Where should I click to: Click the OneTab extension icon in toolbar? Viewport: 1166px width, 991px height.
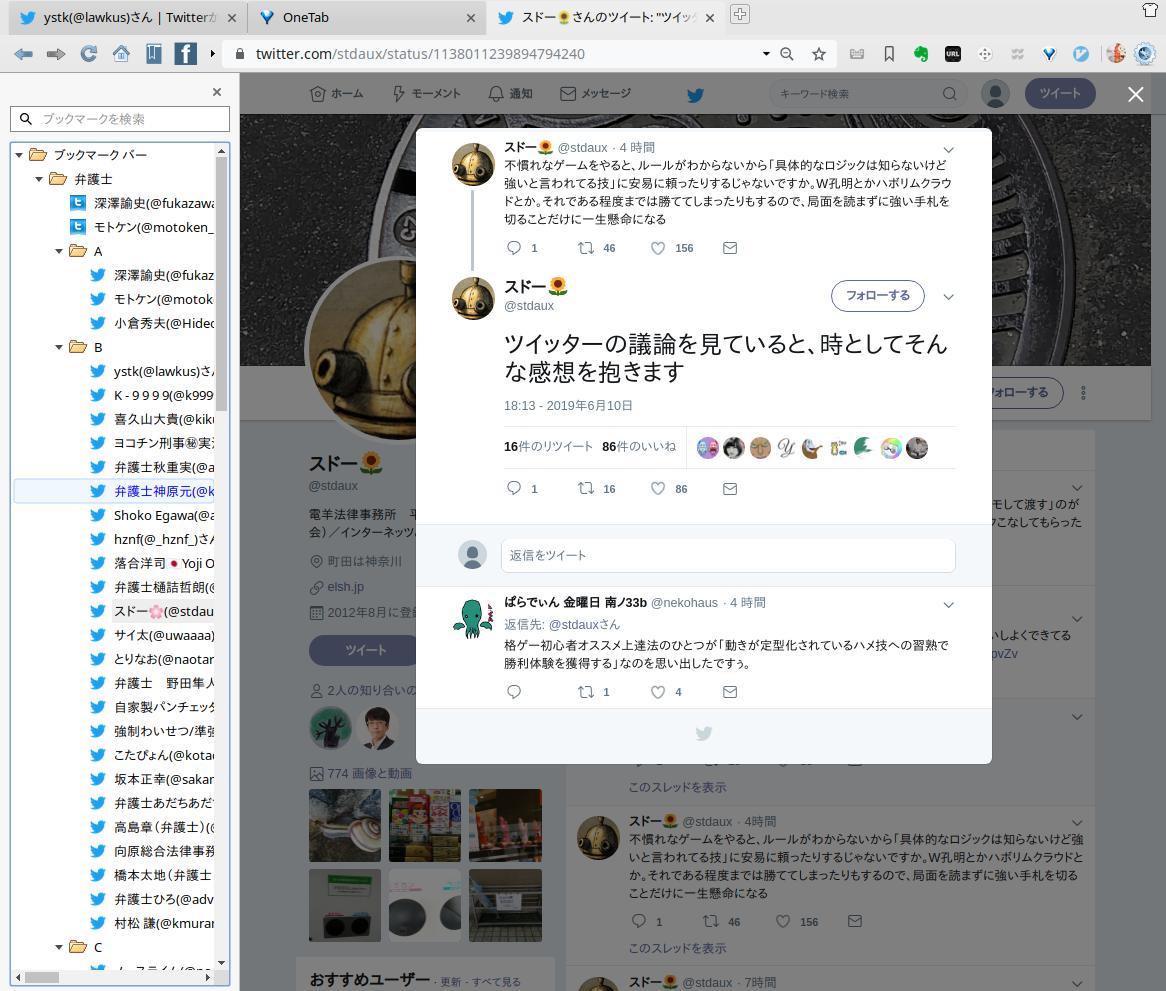pyautogui.click(x=1049, y=54)
